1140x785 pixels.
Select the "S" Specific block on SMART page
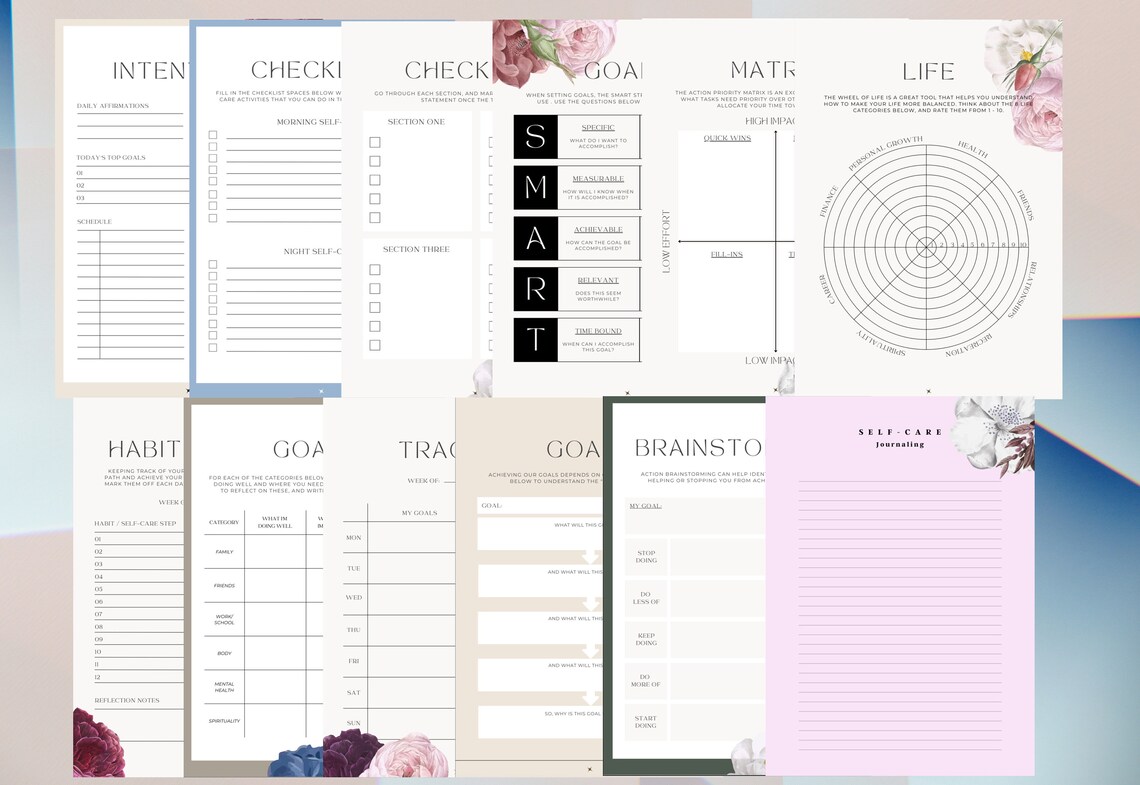point(533,136)
